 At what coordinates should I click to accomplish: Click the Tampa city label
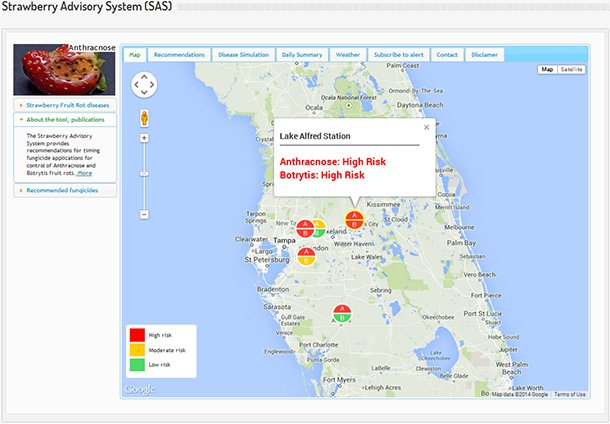tap(284, 240)
